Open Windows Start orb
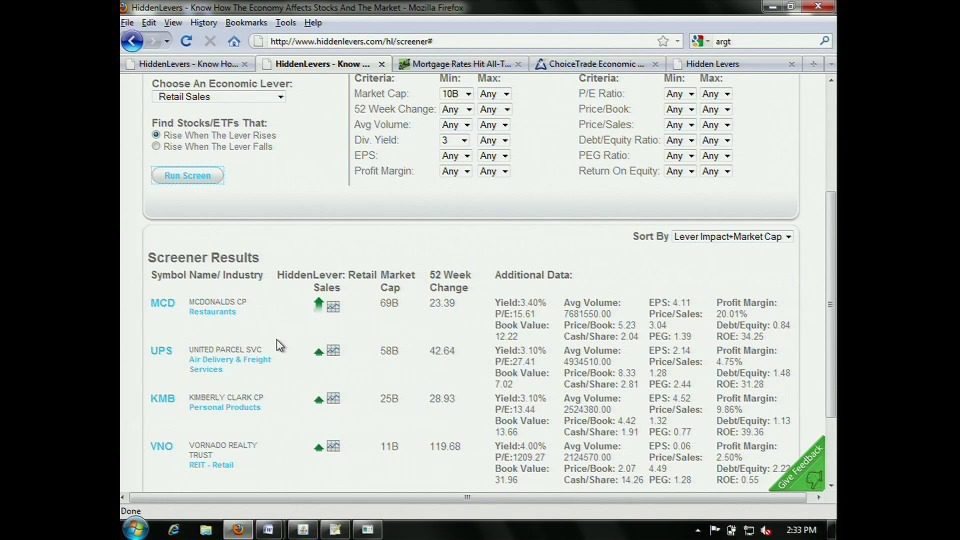 coord(135,529)
